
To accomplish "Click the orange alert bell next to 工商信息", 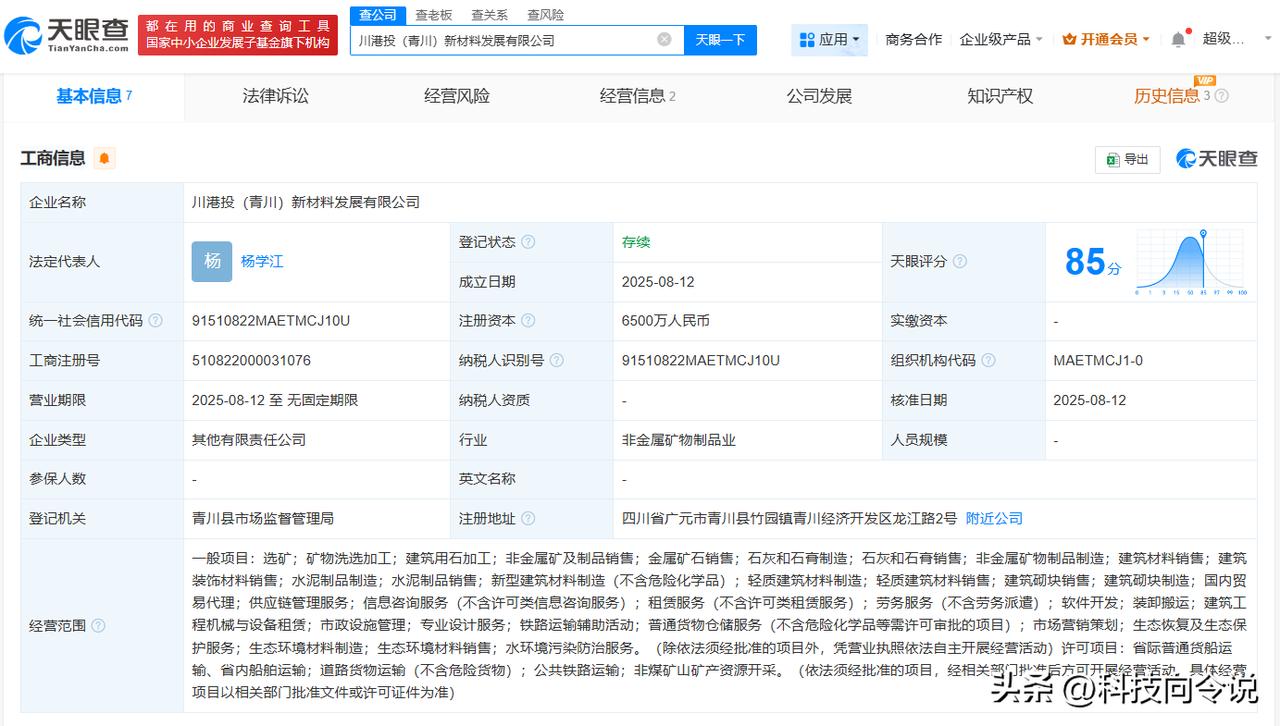I will coord(104,158).
